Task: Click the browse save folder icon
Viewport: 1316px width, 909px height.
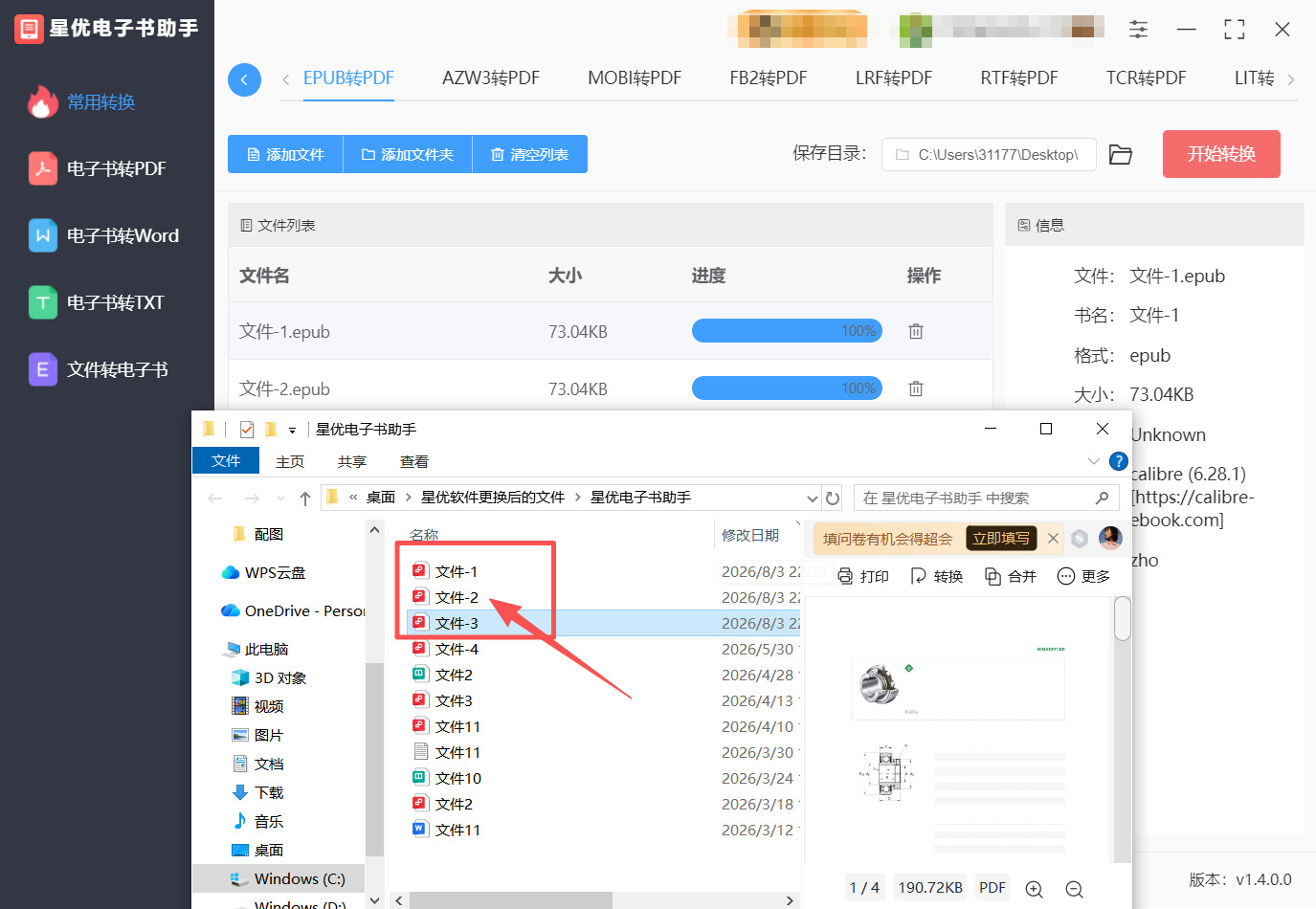Action: pyautogui.click(x=1121, y=154)
